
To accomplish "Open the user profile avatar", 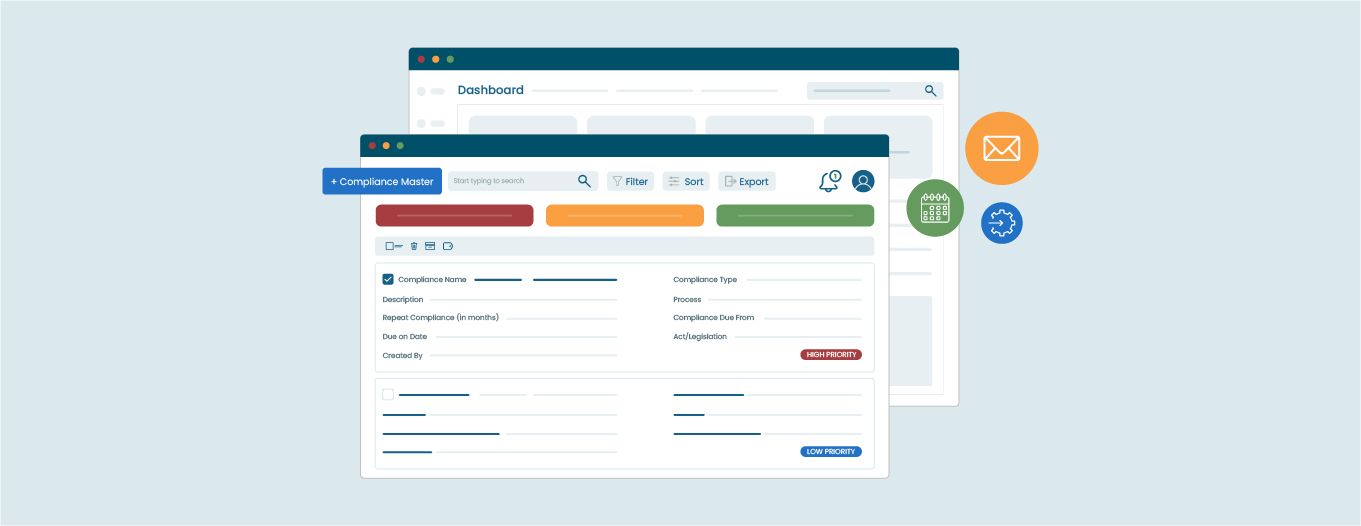I will (x=863, y=181).
